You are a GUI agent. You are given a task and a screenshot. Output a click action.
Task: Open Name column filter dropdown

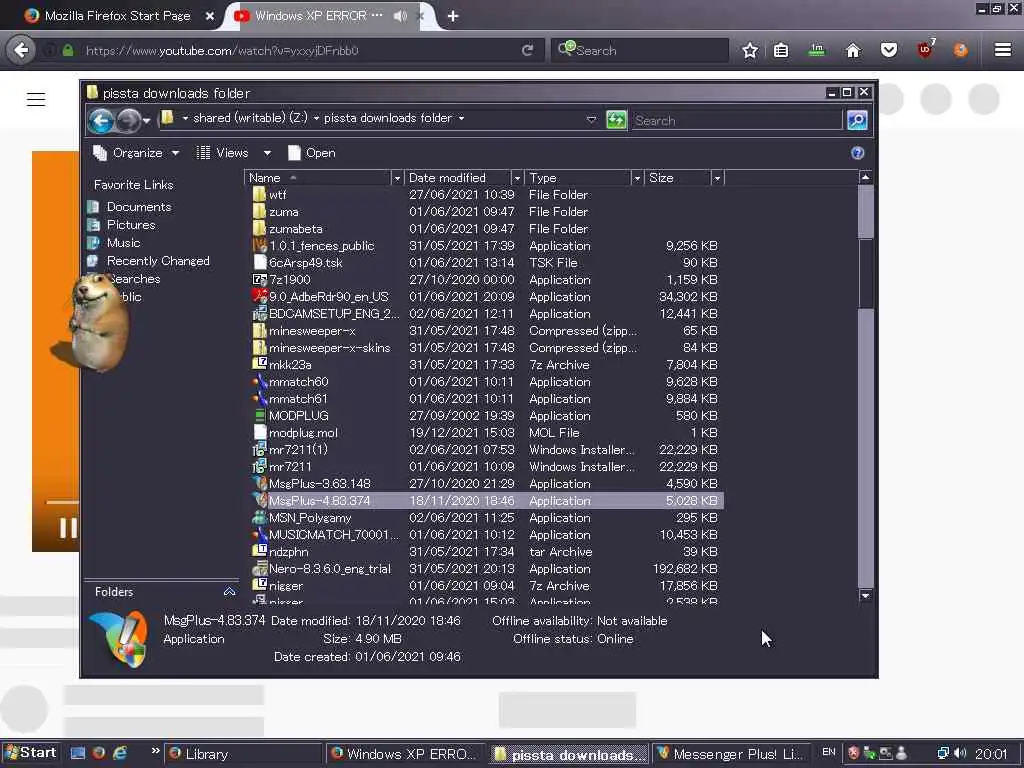point(396,178)
